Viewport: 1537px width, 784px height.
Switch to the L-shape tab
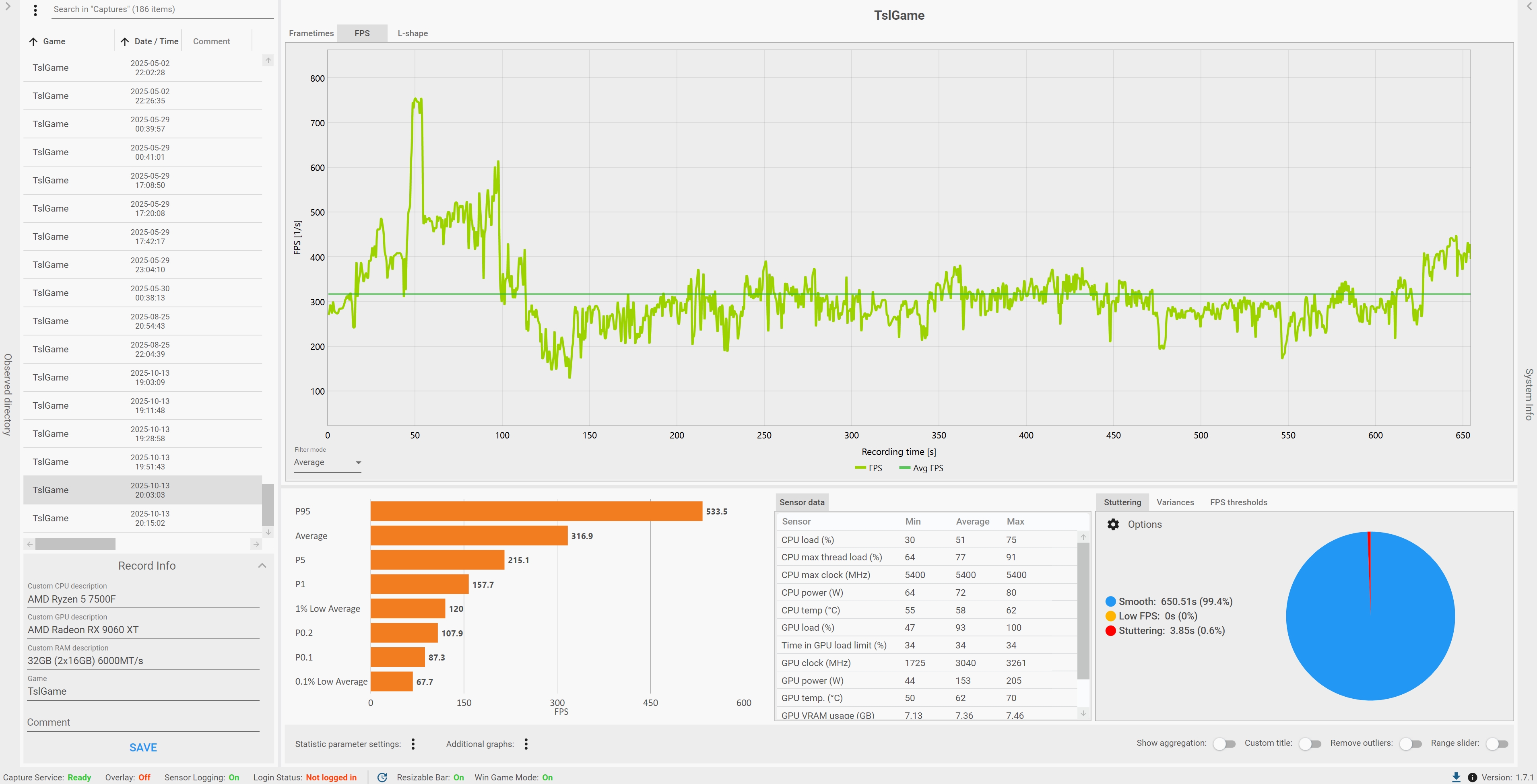pos(412,33)
